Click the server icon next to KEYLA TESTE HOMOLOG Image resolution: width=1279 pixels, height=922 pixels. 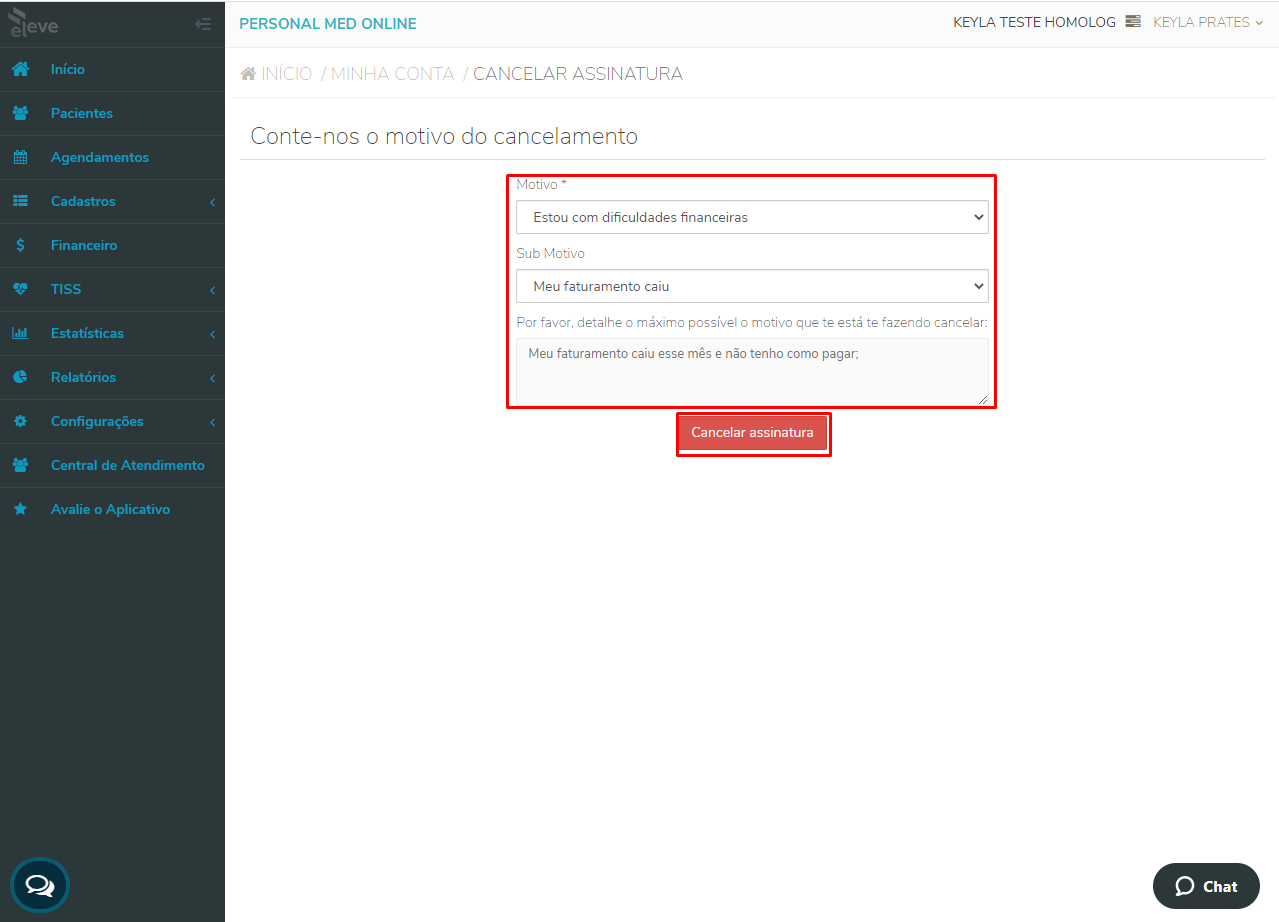(x=1133, y=21)
